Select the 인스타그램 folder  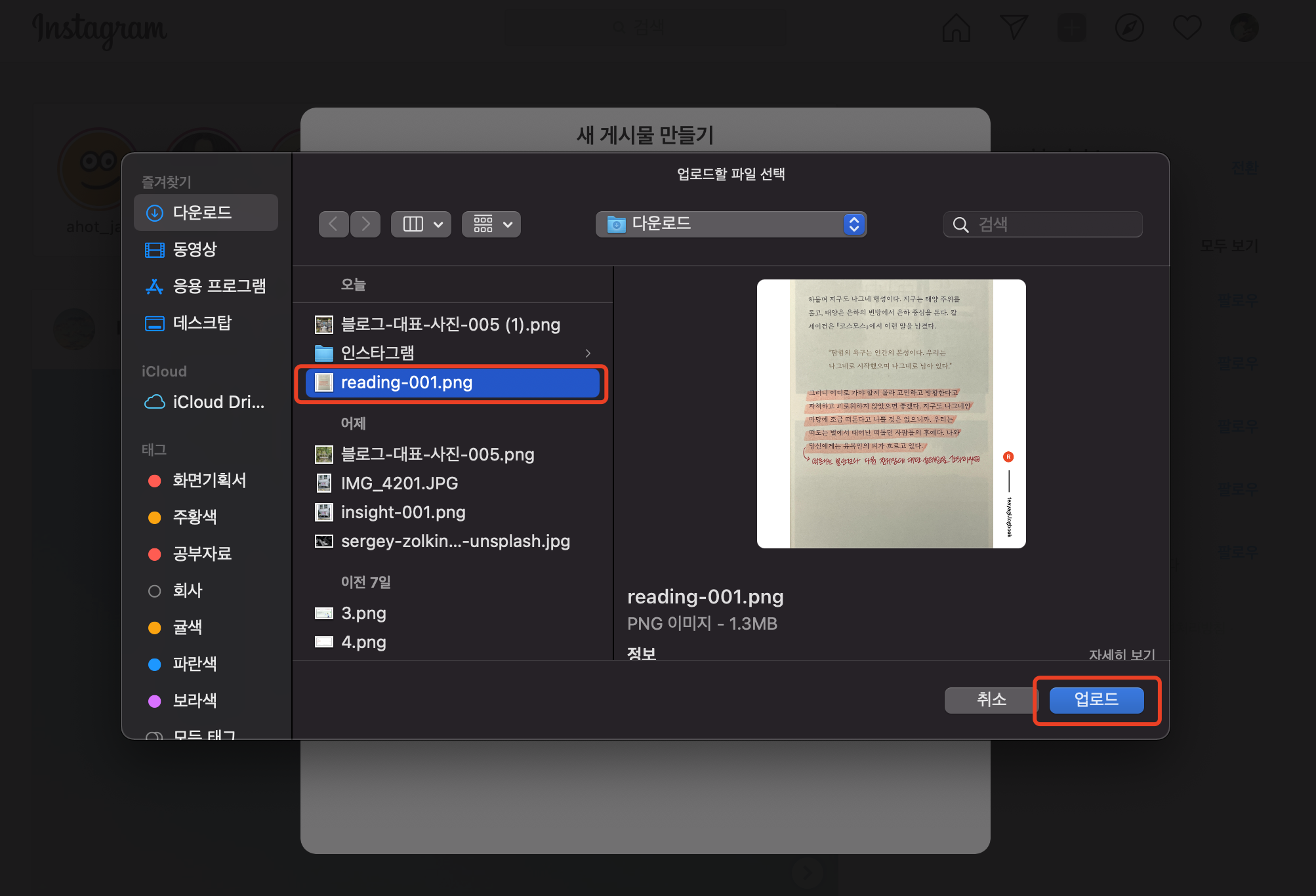(453, 353)
